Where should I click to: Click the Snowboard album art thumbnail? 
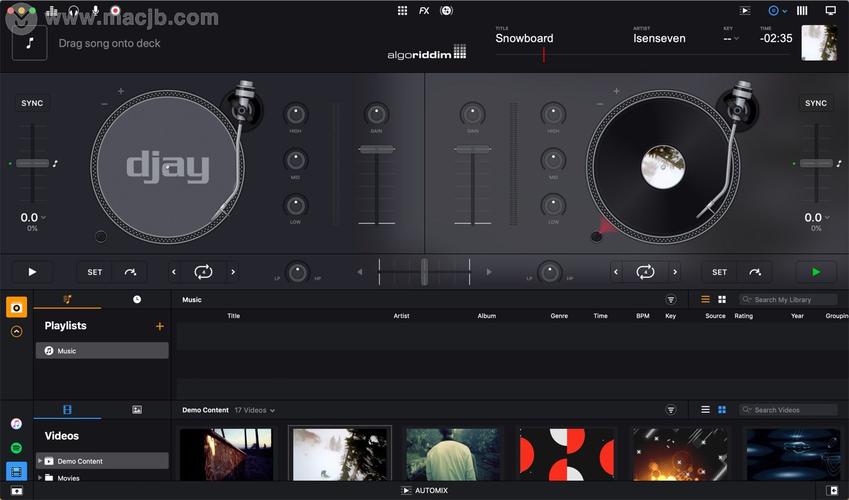coord(819,43)
